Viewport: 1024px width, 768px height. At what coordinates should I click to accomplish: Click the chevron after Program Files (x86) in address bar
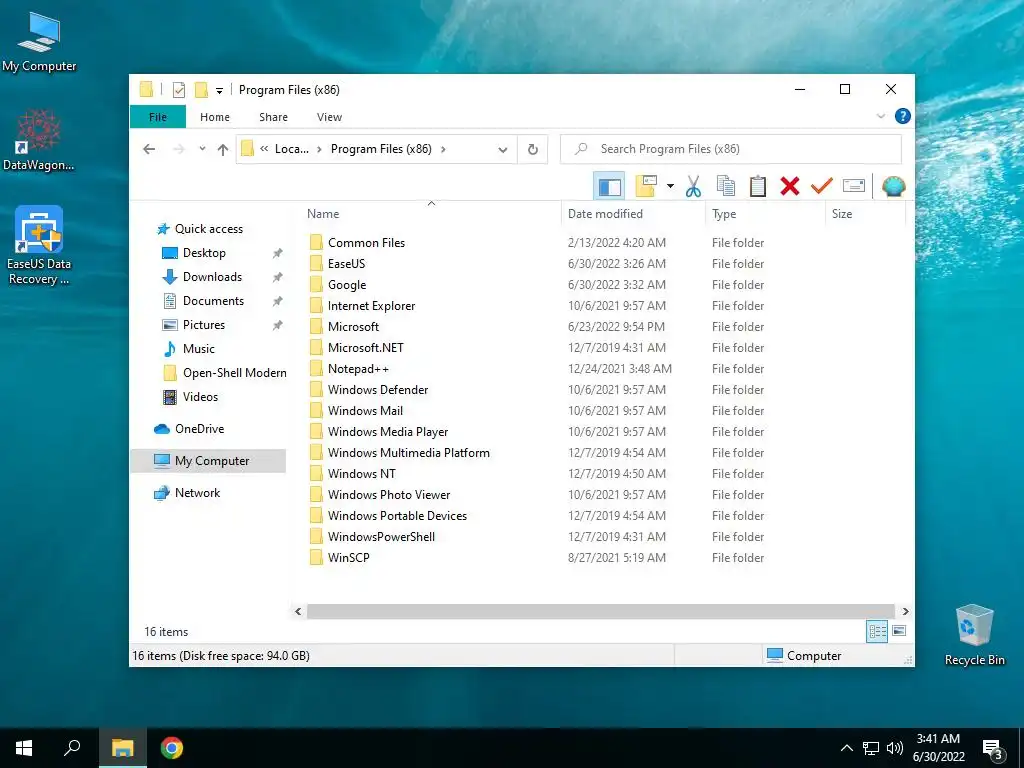(x=443, y=149)
